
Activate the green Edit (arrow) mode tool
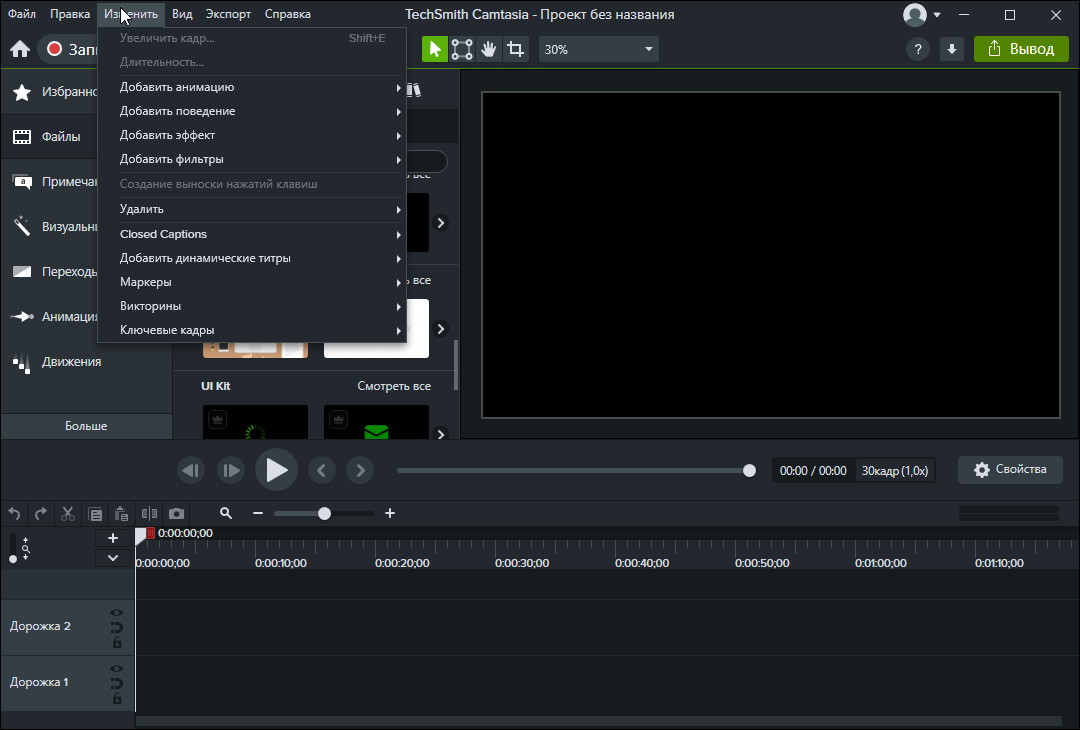(435, 49)
